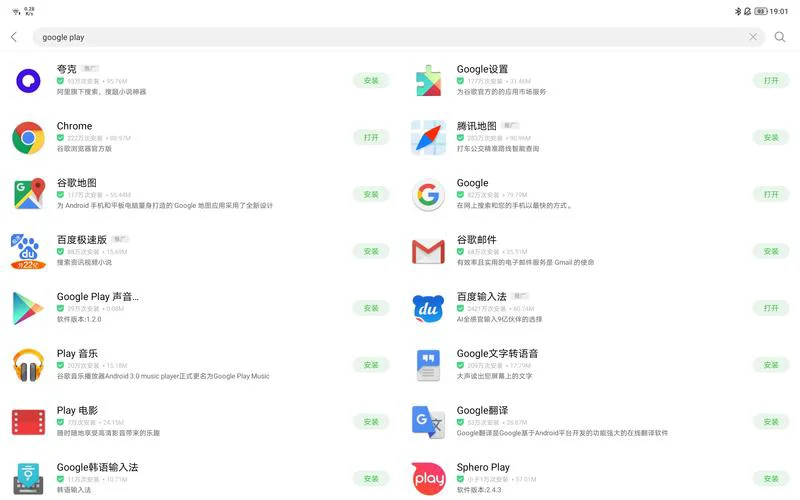The width and height of the screenshot is (800, 500).
Task: Install Google文字转语音
Action: click(771, 365)
